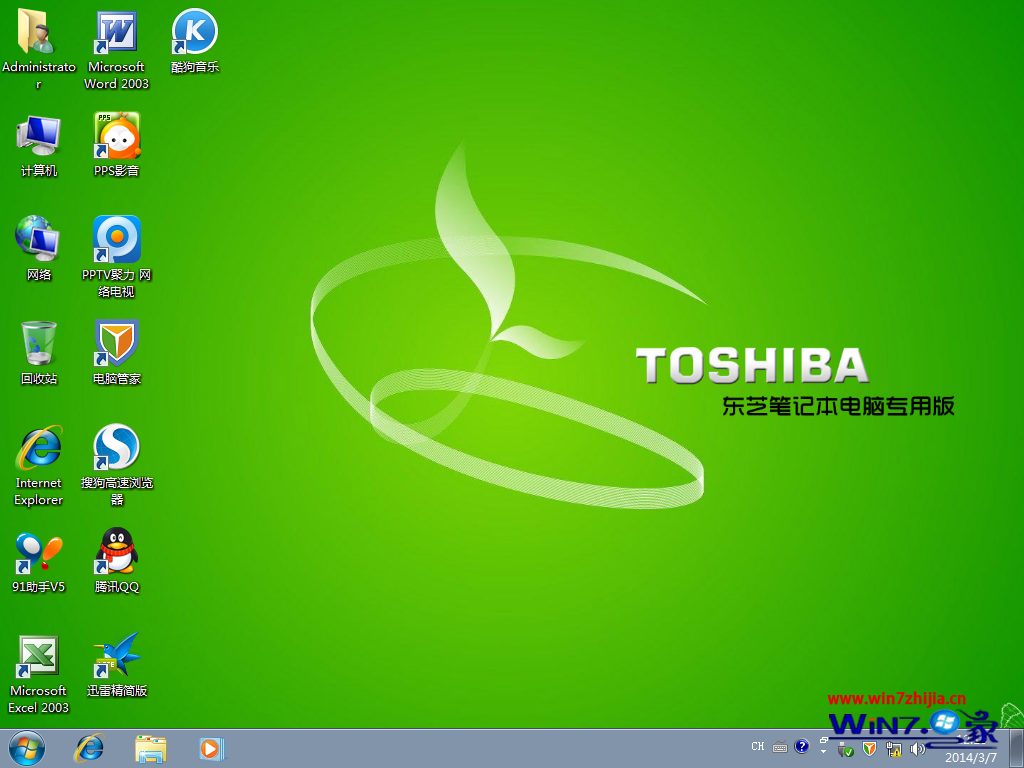The image size is (1024, 768).
Task: Select the PPTV聚力 网络电视 shortcut
Action: pos(116,241)
